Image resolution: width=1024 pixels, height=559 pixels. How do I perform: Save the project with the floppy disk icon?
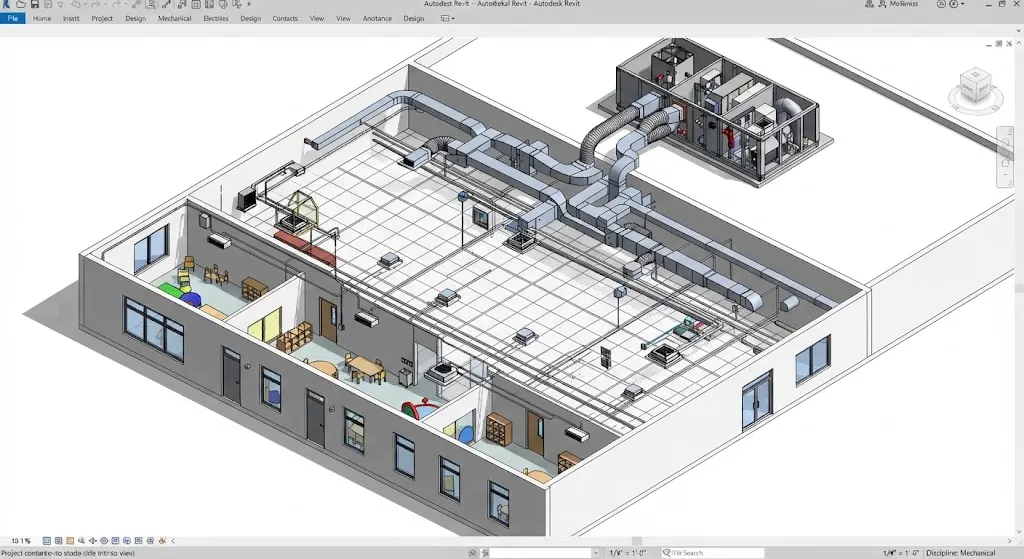pos(35,4)
